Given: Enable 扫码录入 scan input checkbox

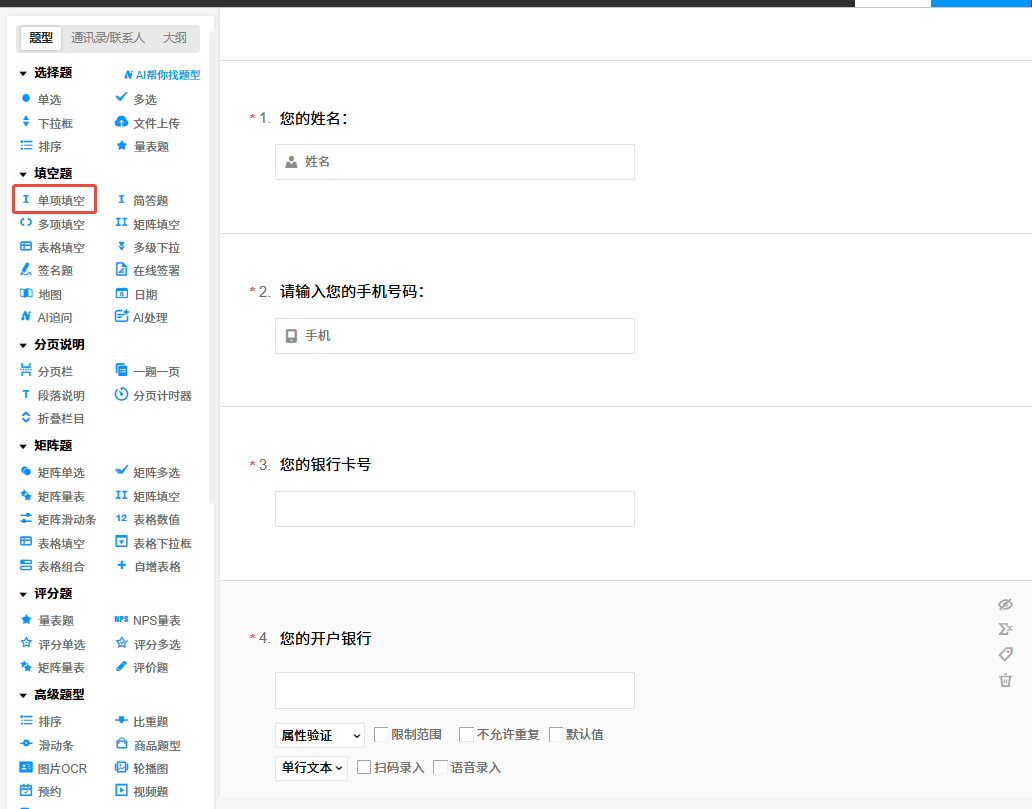Looking at the screenshot, I should point(364,768).
